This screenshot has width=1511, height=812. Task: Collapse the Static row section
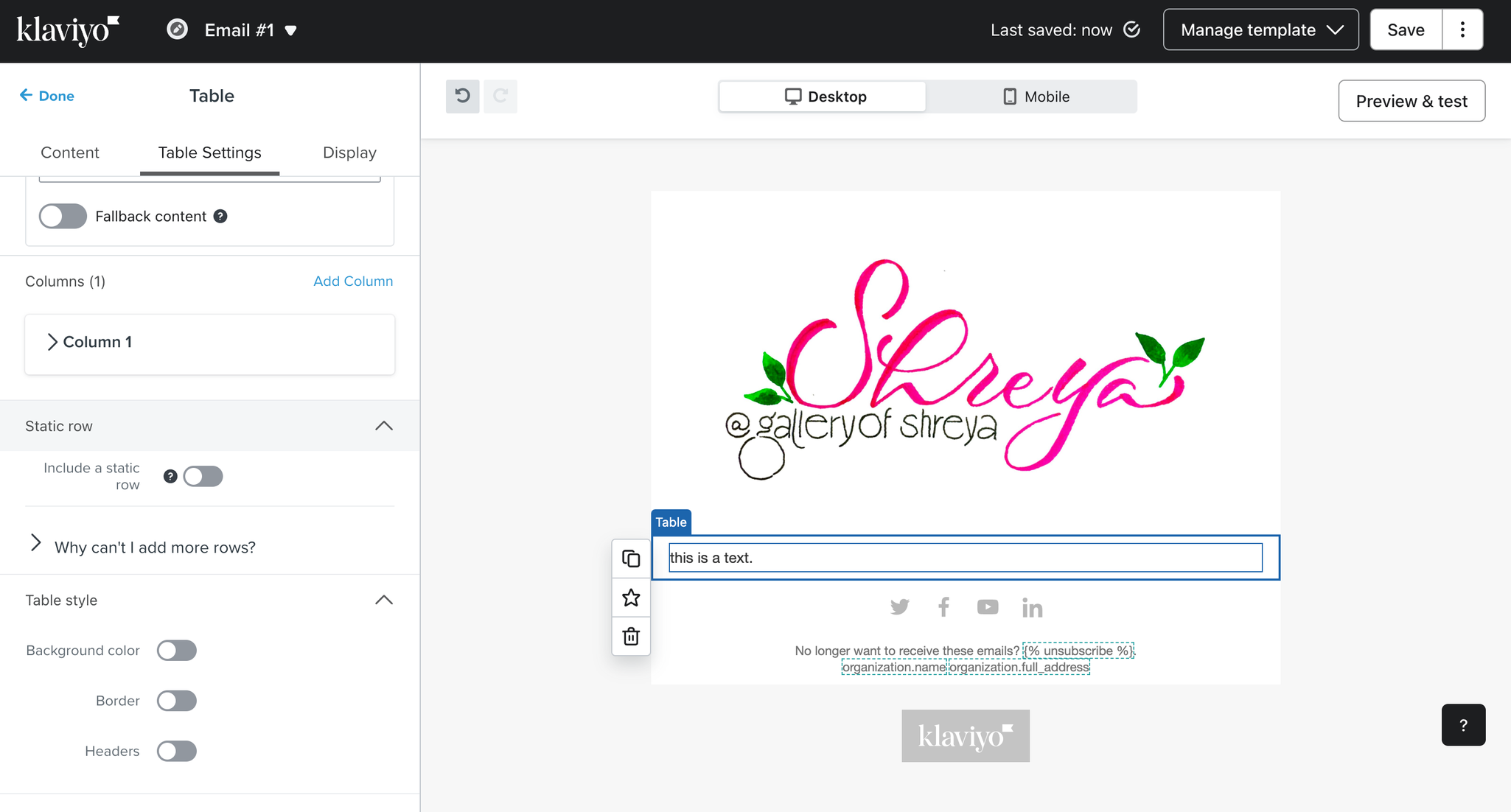[383, 426]
